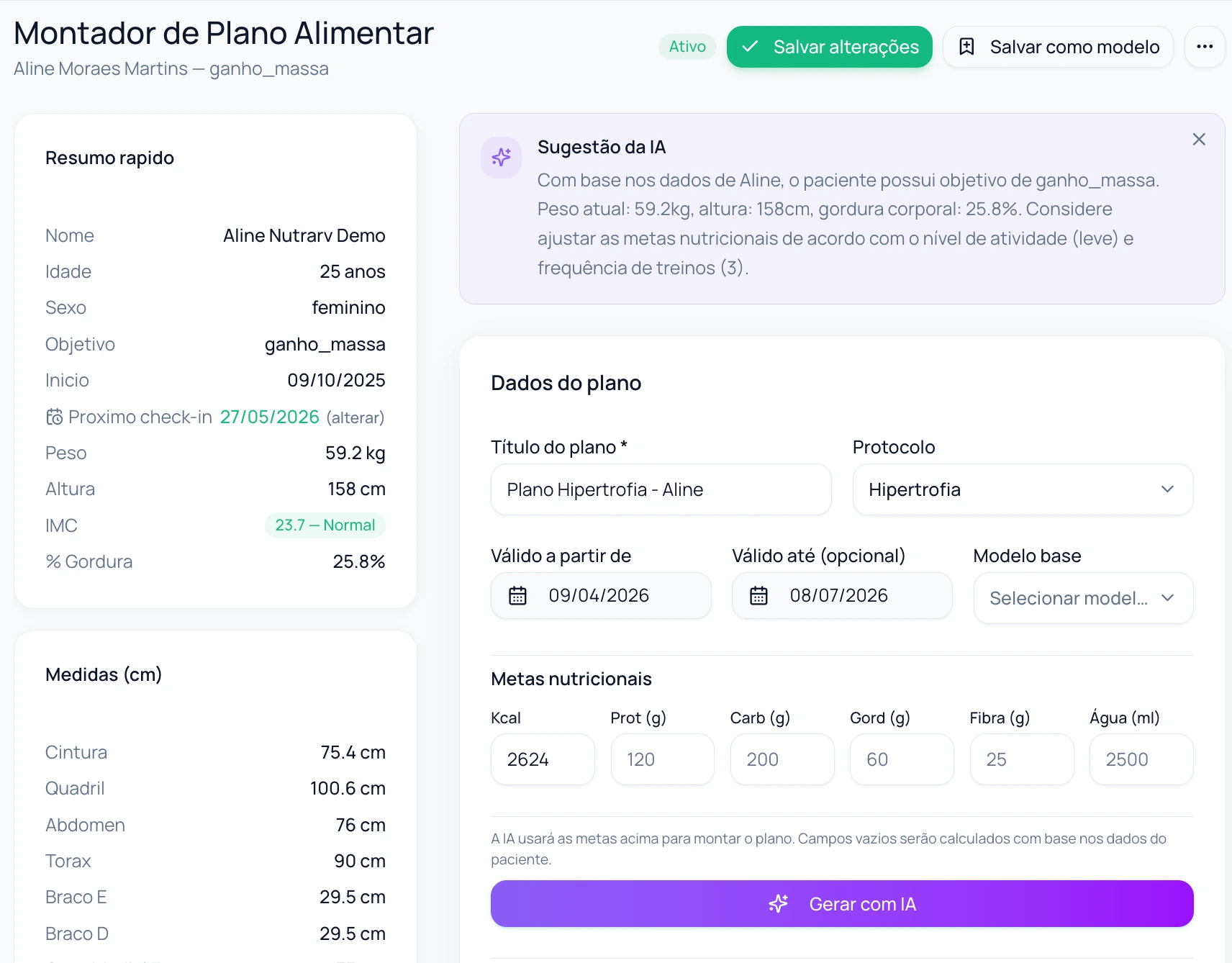The width and height of the screenshot is (1232, 963).
Task: Open the Válido até date field
Action: tap(842, 596)
